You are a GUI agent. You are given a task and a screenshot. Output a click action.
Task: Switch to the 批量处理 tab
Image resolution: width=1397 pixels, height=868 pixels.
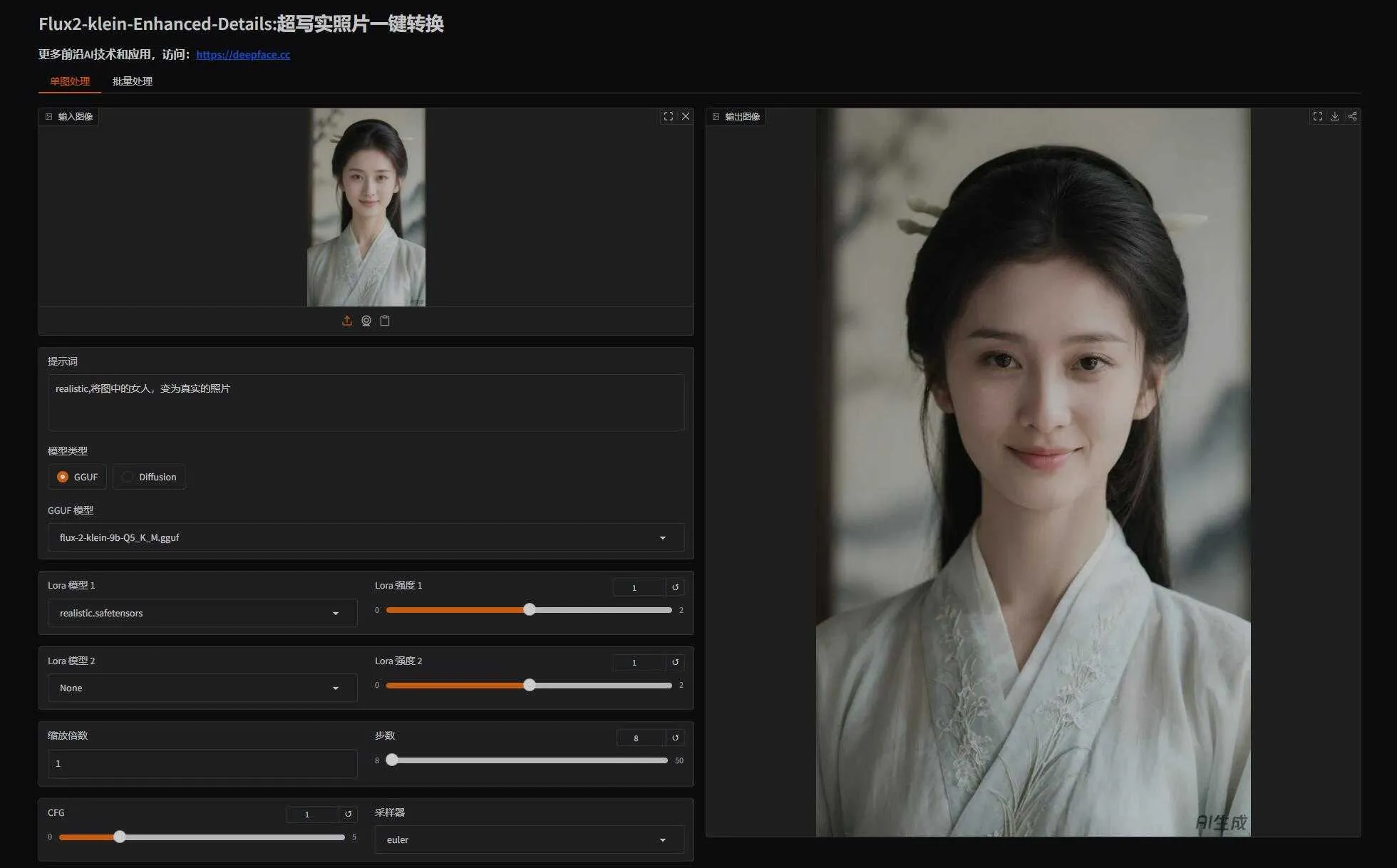[132, 81]
